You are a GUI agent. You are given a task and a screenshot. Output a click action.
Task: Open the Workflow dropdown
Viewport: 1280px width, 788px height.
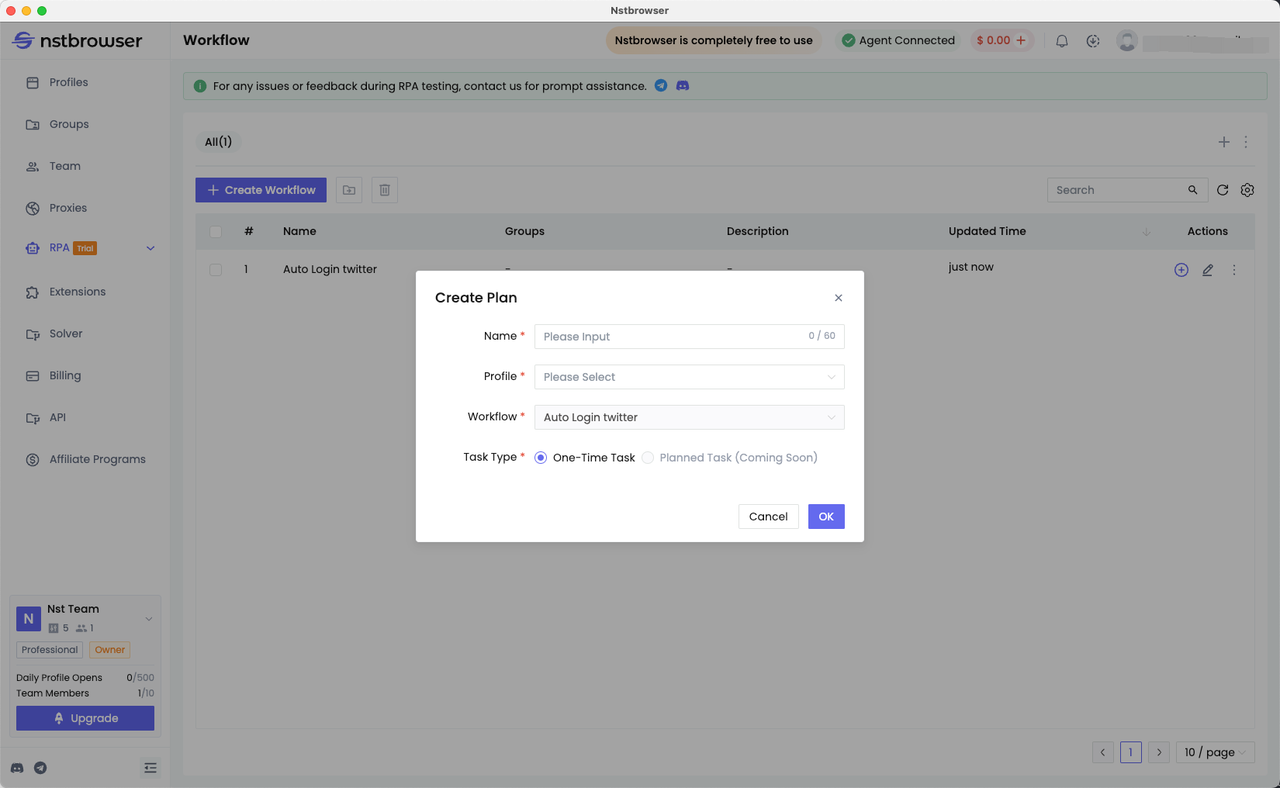[x=689, y=417]
